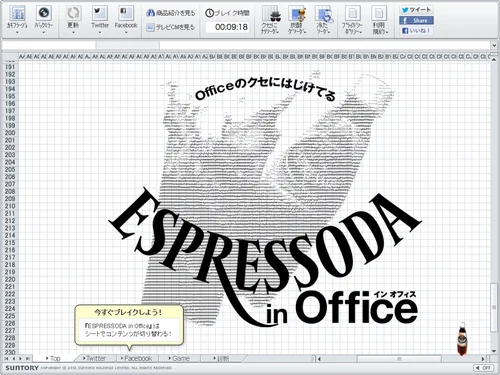500x375 pixels.
Task: Open the 商品紹介を見る link
Action: 176,13
